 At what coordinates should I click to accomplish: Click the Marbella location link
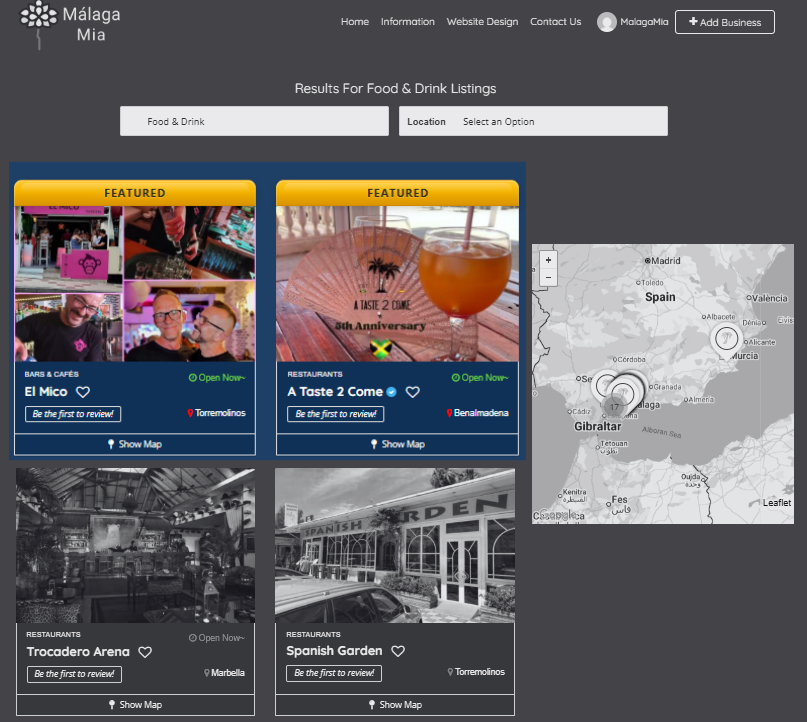228,673
